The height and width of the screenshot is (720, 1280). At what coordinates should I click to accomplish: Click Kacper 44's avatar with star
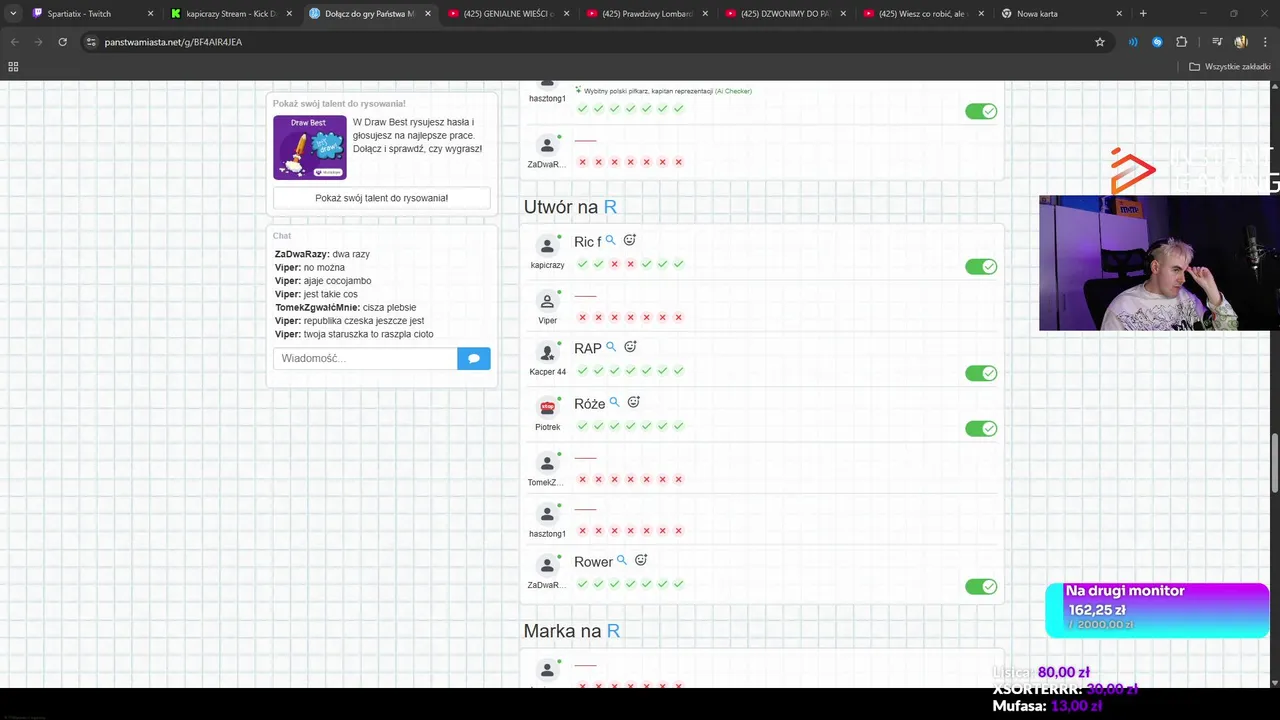click(547, 352)
